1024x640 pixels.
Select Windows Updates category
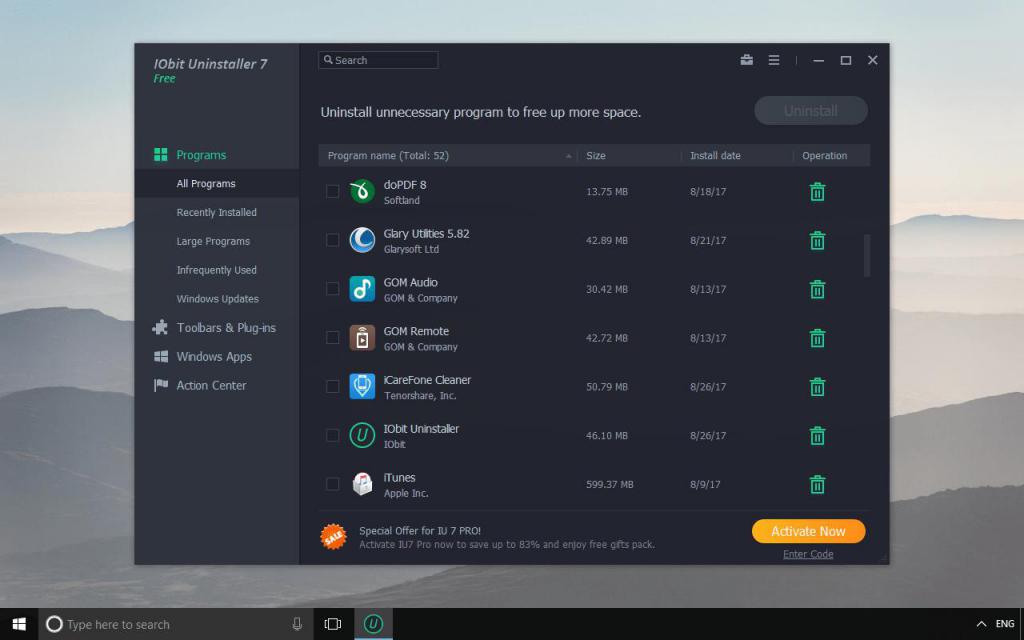tap(217, 298)
